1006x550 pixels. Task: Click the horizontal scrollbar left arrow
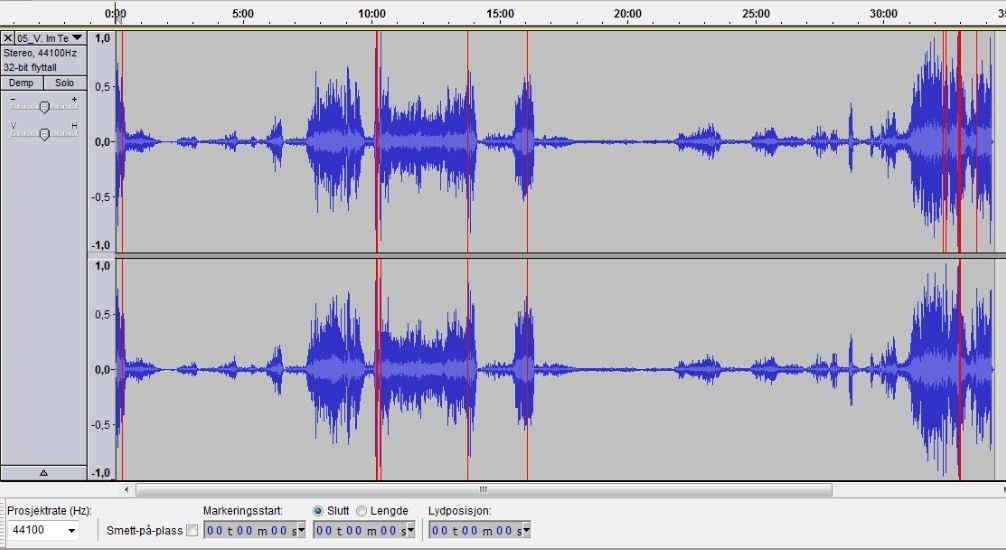pos(126,490)
